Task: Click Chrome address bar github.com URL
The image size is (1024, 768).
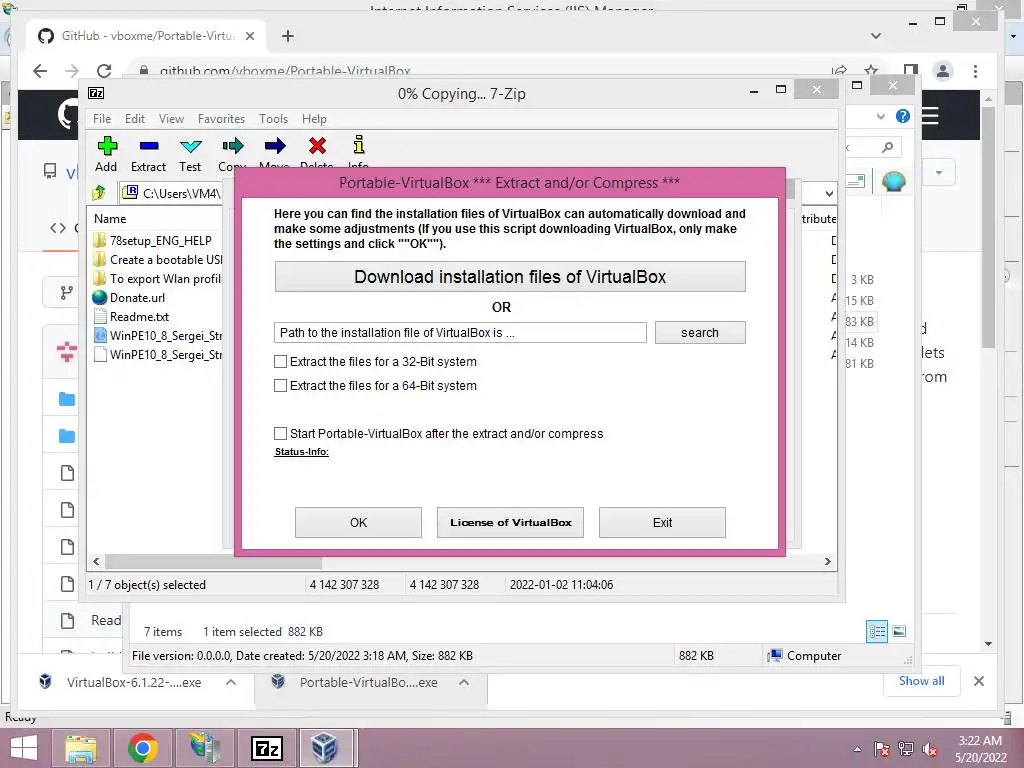Action: [x=285, y=71]
